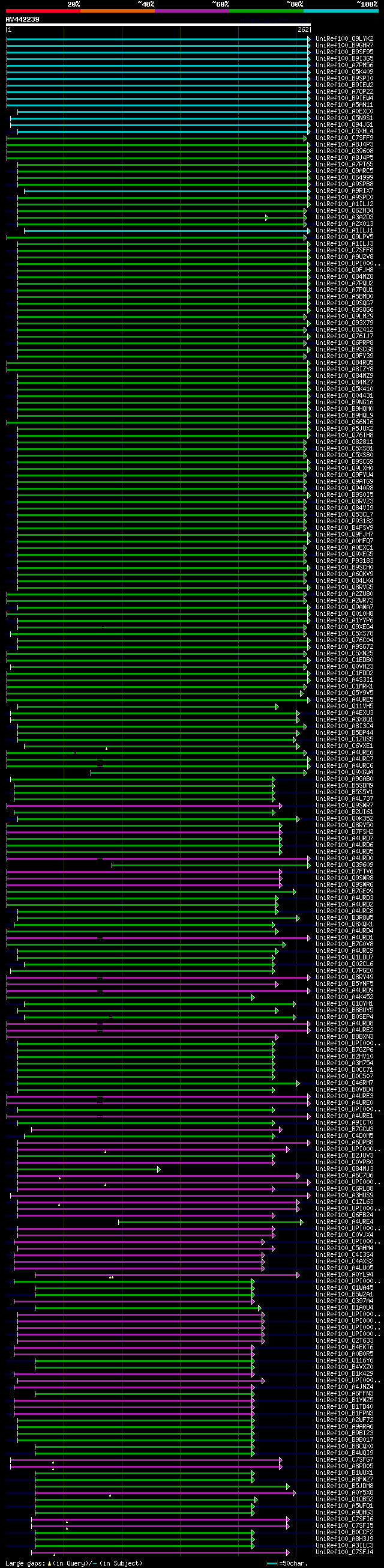This screenshot has height=1568, width=384.
Task: Open the UniRef100_Q94JG1 entry
Action: tap(344, 125)
